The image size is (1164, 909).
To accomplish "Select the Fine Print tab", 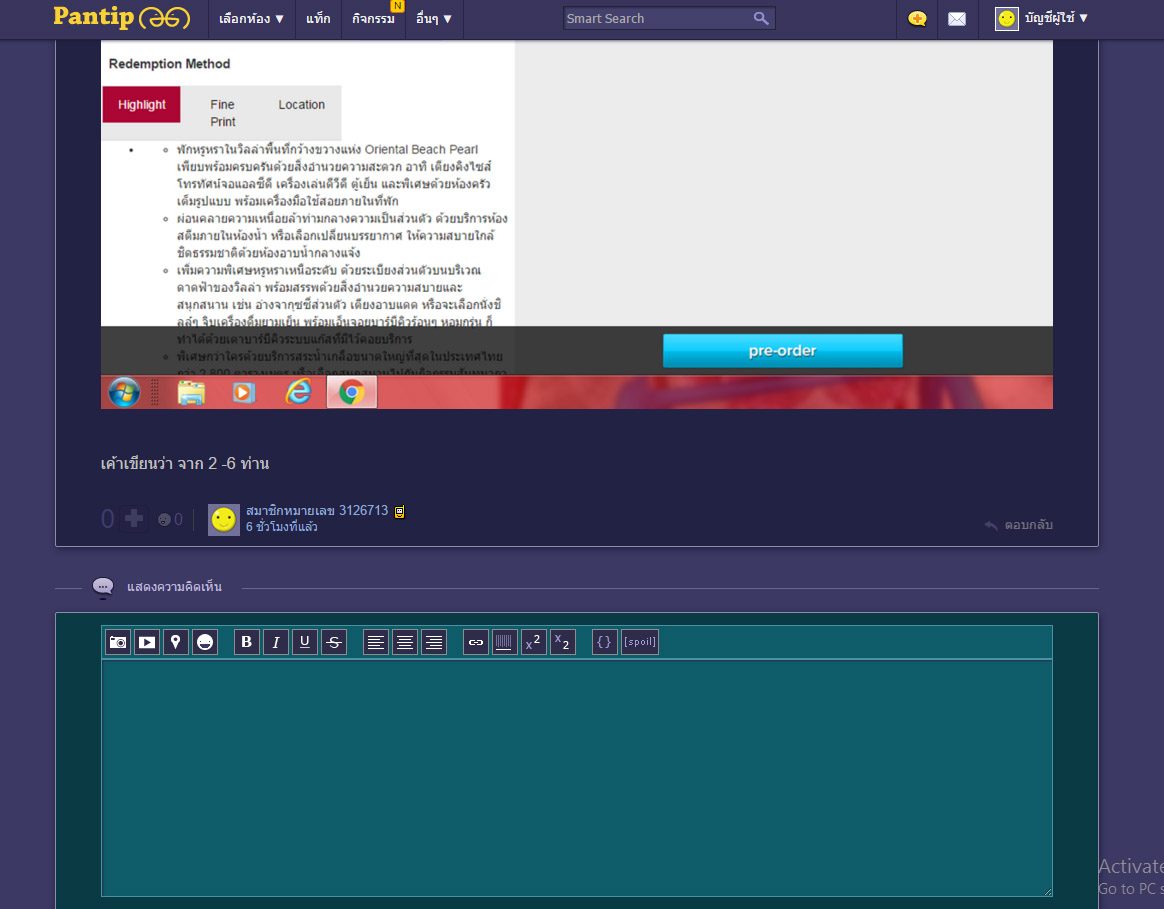I will [x=223, y=113].
